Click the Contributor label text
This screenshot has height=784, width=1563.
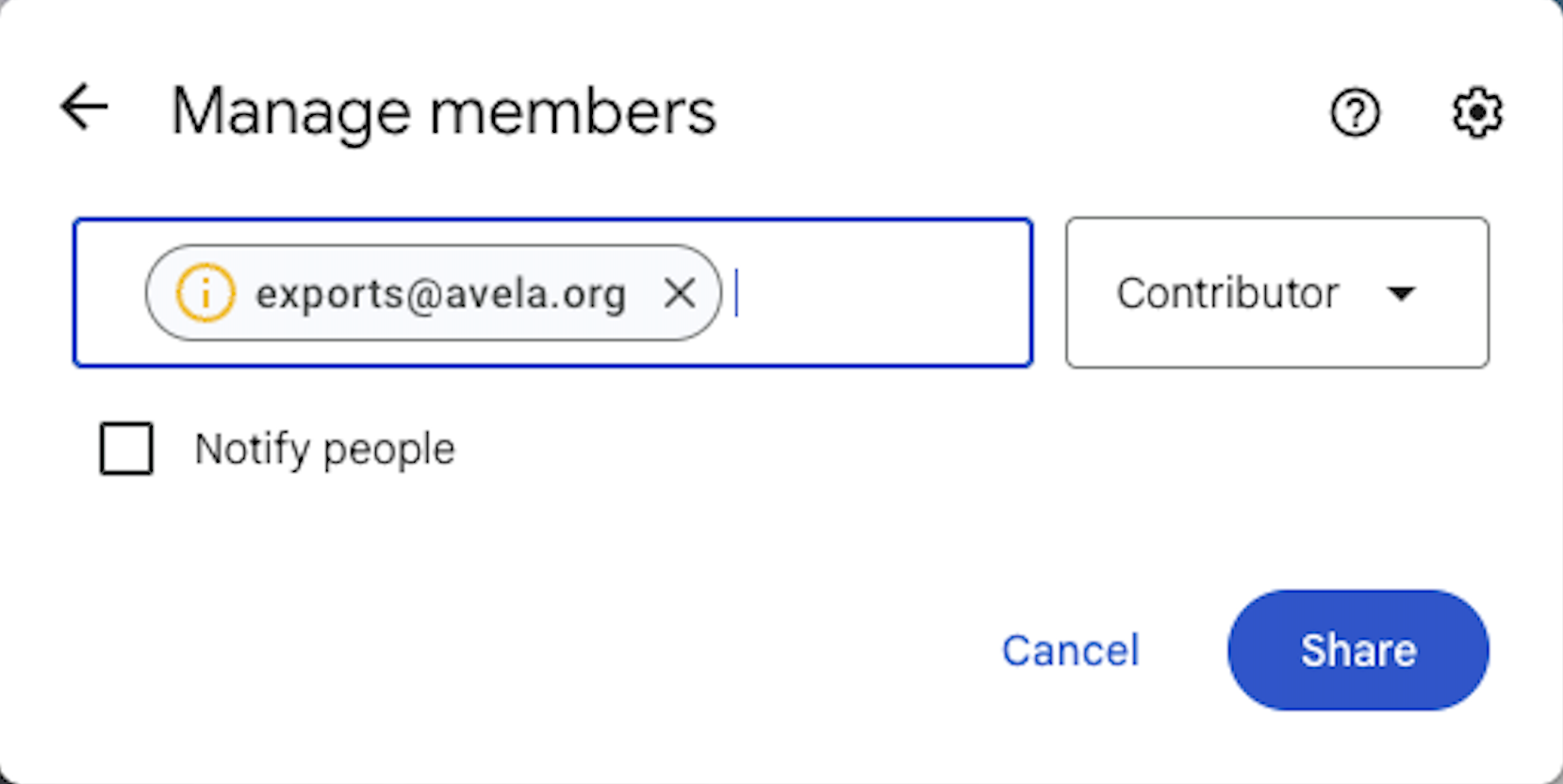(1227, 293)
